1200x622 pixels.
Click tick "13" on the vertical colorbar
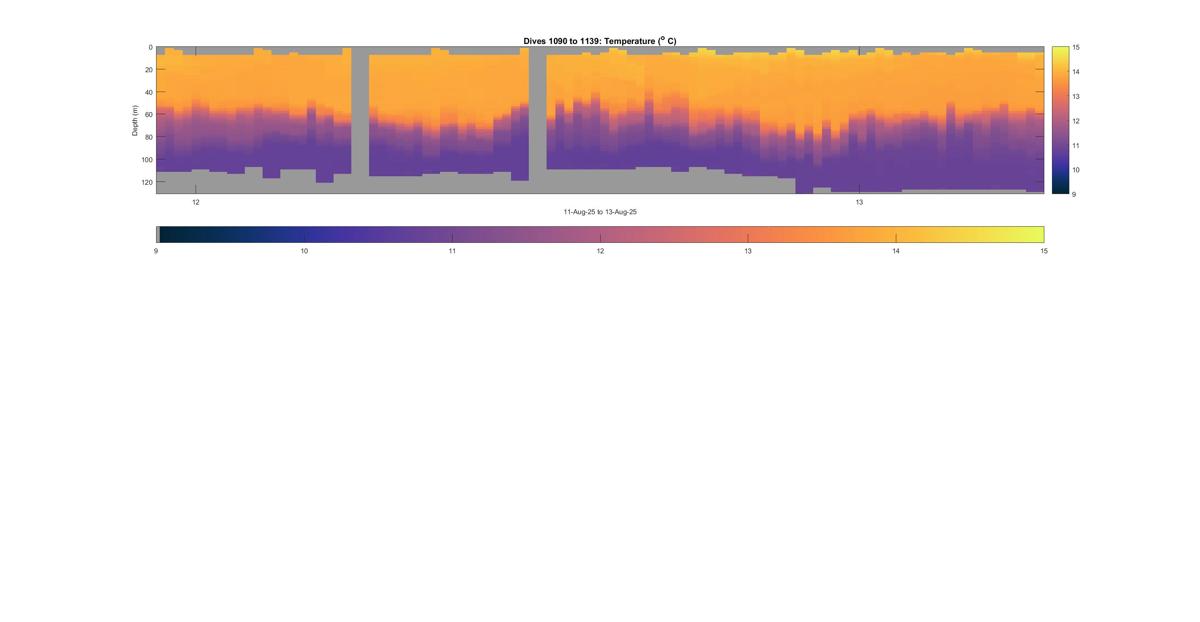coord(1076,96)
